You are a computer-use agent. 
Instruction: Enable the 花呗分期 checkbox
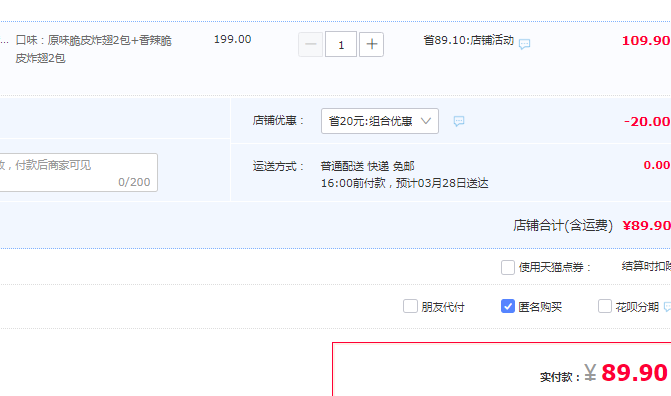coord(605,306)
